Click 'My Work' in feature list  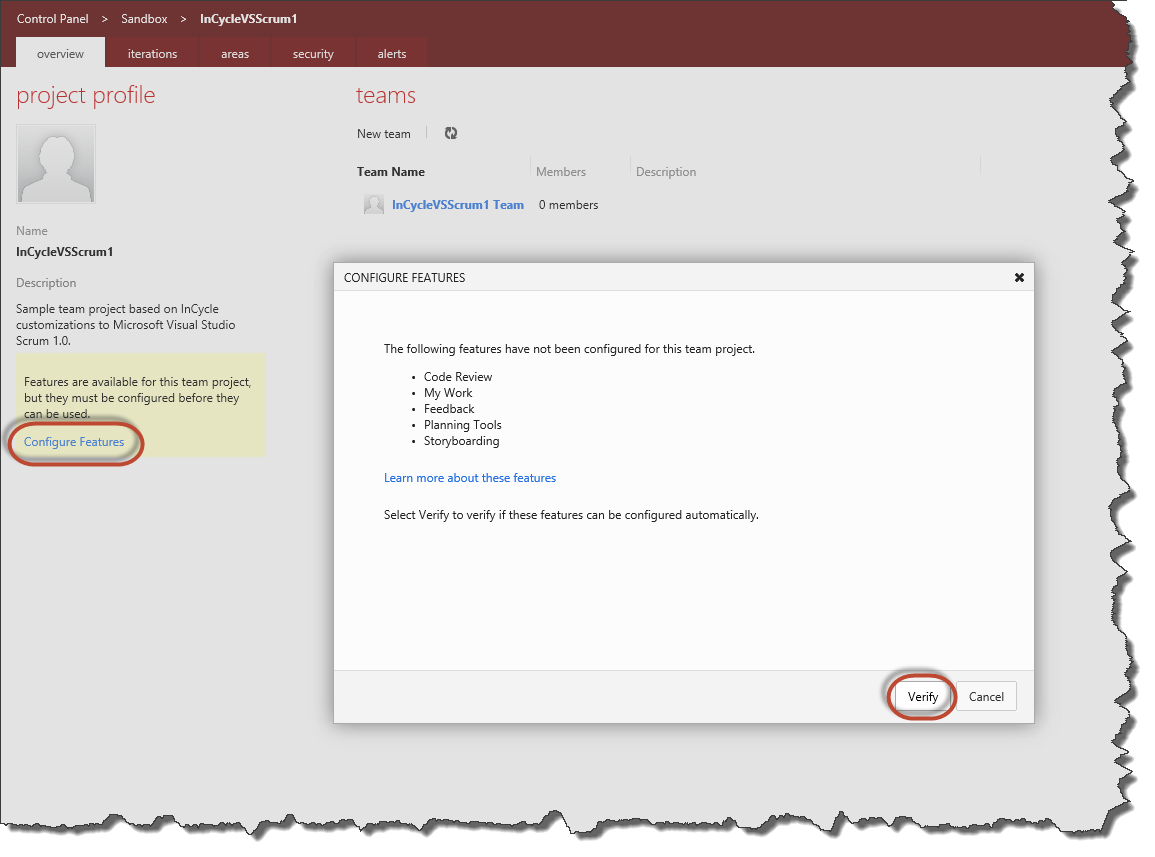(x=448, y=393)
